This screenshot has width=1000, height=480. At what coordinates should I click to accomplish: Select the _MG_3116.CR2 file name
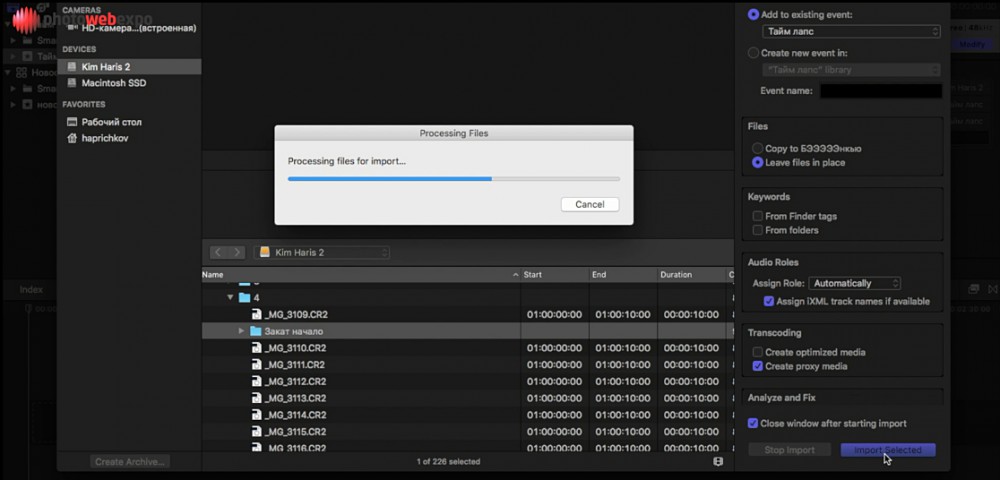(x=295, y=448)
